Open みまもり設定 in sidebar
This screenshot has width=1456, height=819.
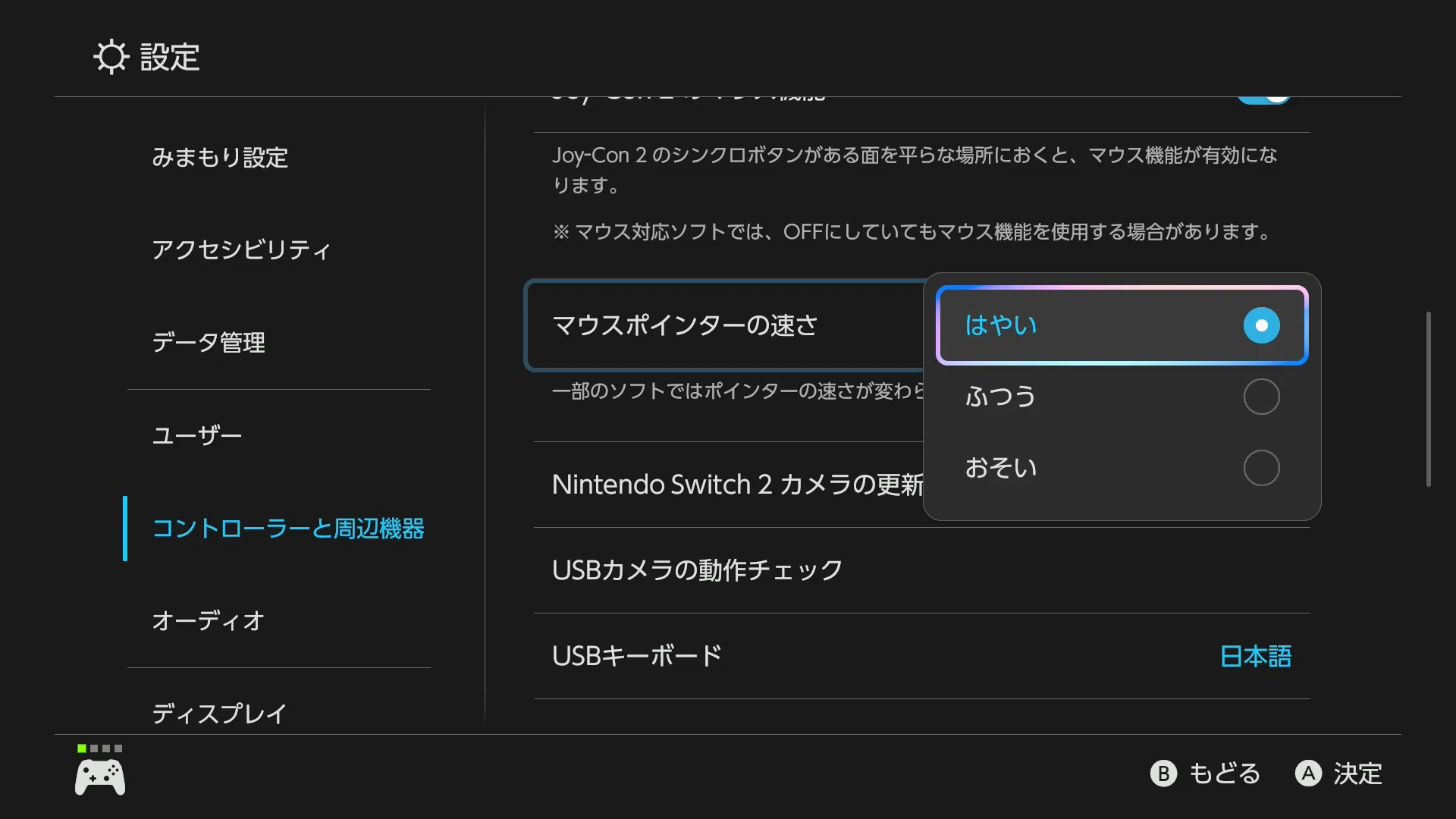220,157
